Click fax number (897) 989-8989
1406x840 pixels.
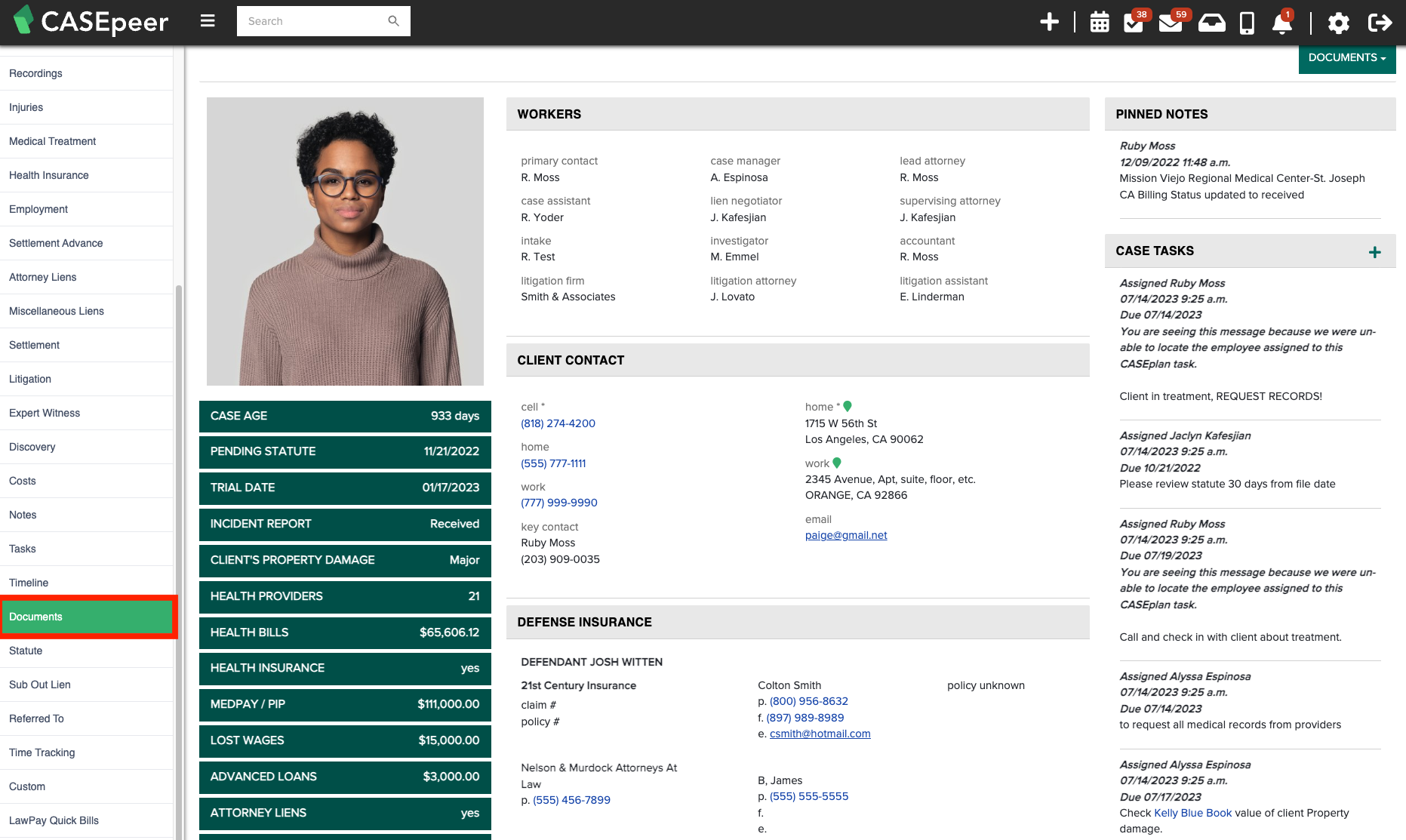(805, 718)
